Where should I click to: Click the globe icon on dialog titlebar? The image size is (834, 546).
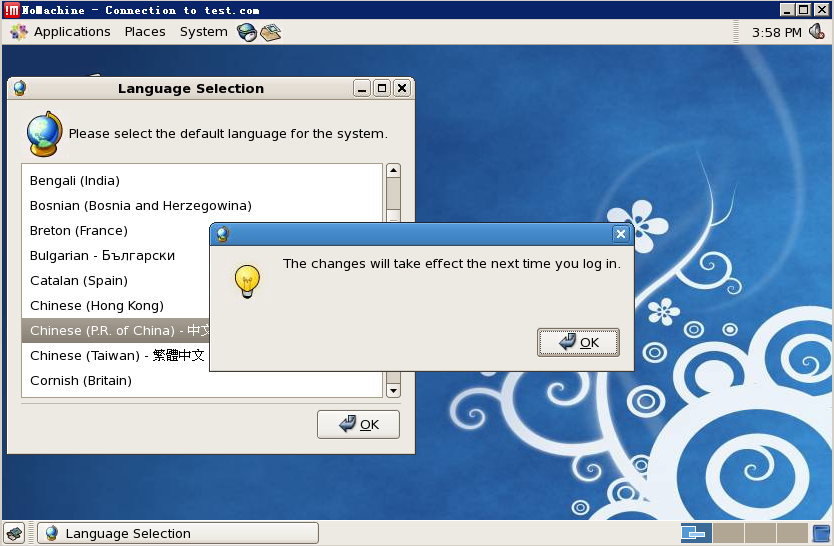click(223, 234)
